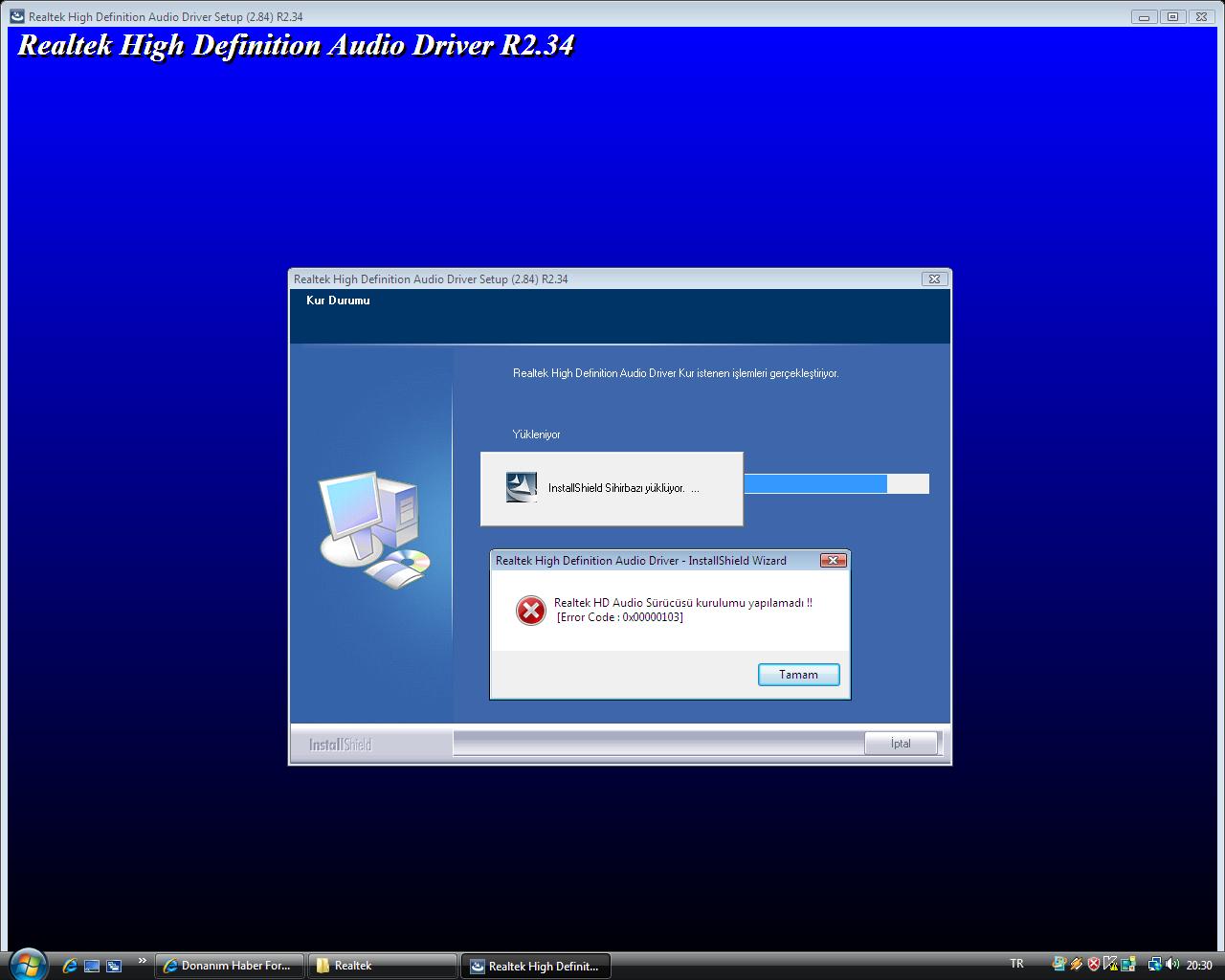Expand Quick Launch overflow chevron
This screenshot has height=980, width=1225.
tap(143, 961)
